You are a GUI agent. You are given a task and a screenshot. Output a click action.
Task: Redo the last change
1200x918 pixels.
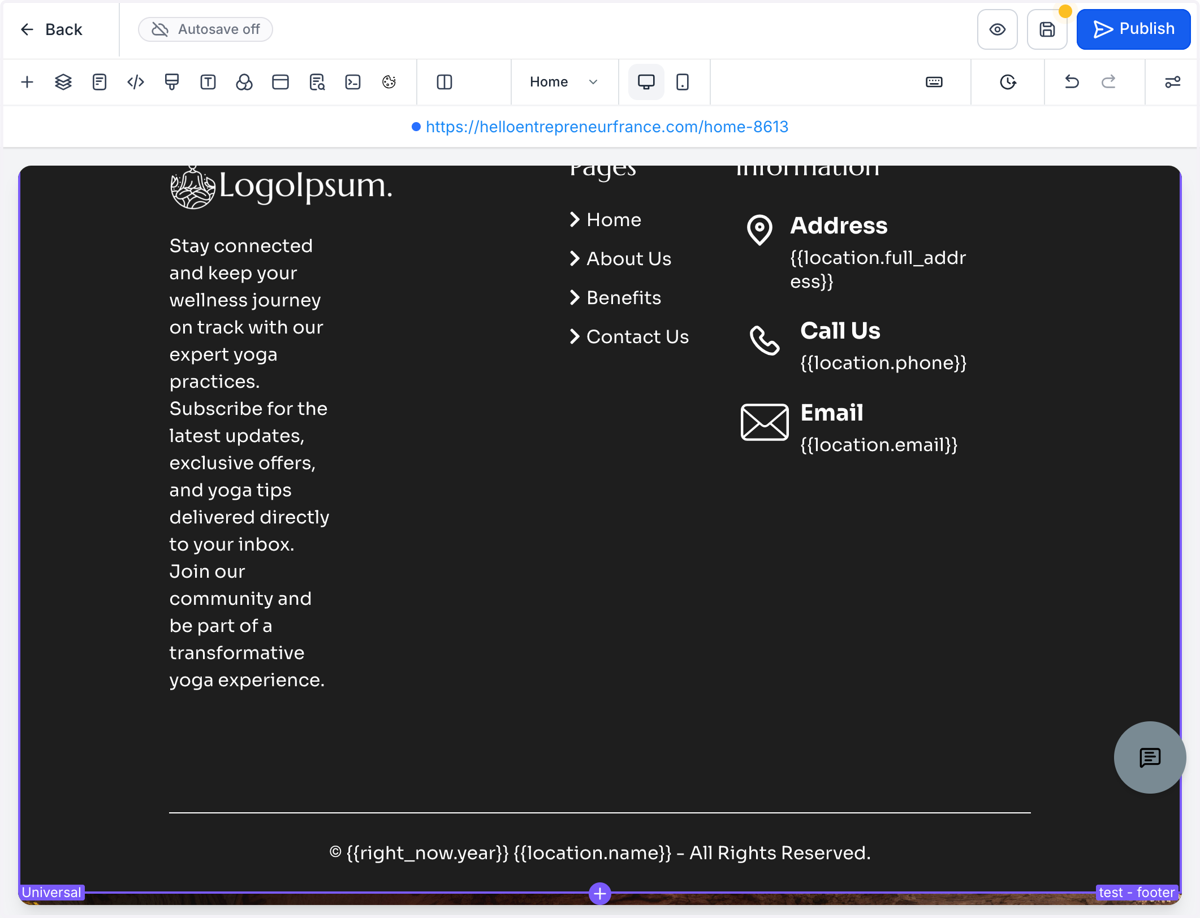1109,82
